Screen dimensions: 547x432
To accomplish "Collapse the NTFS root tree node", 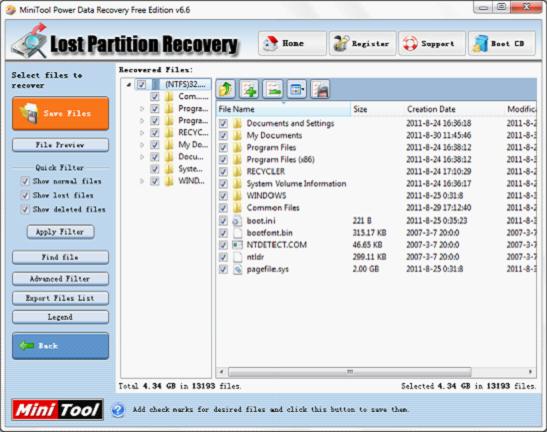I will tap(129, 84).
